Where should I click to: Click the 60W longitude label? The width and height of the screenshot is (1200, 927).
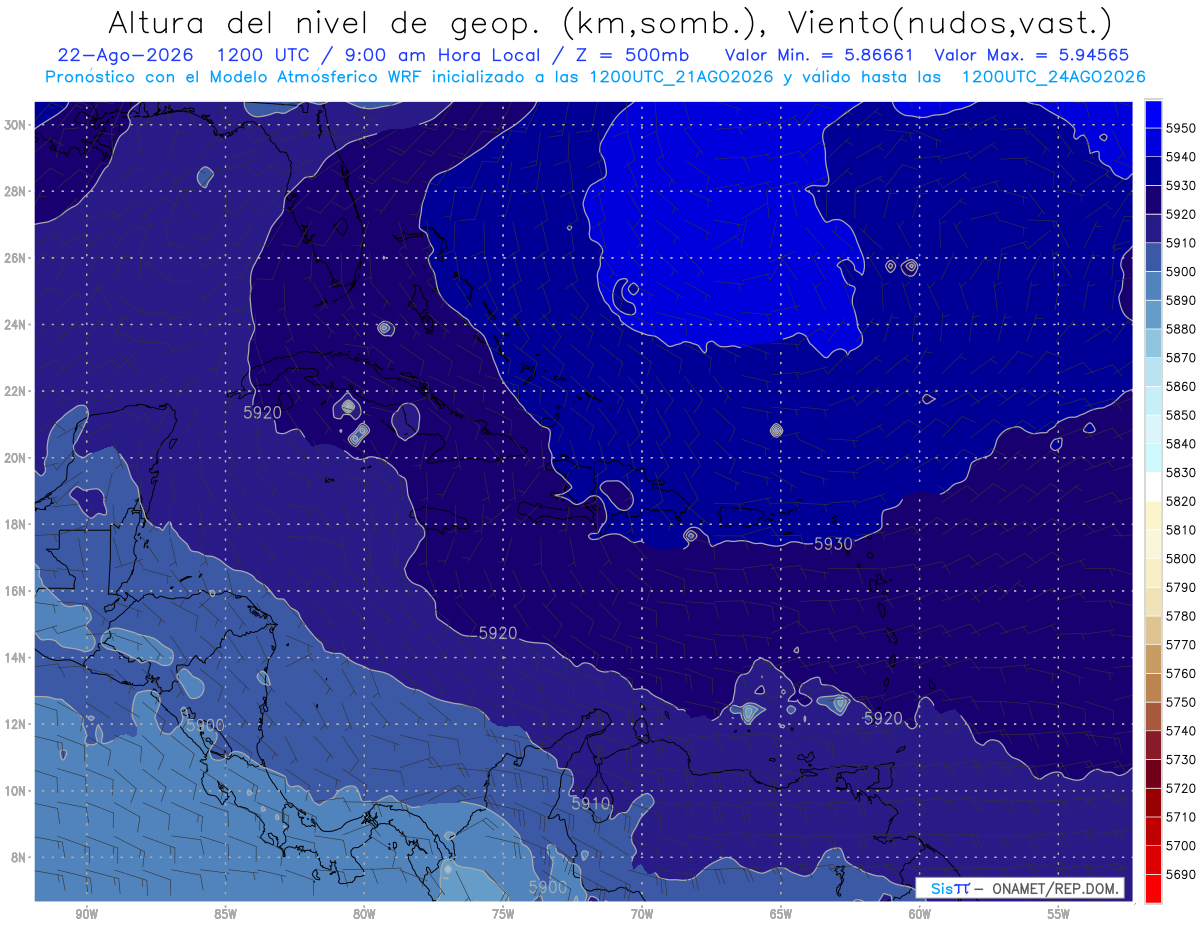[920, 914]
